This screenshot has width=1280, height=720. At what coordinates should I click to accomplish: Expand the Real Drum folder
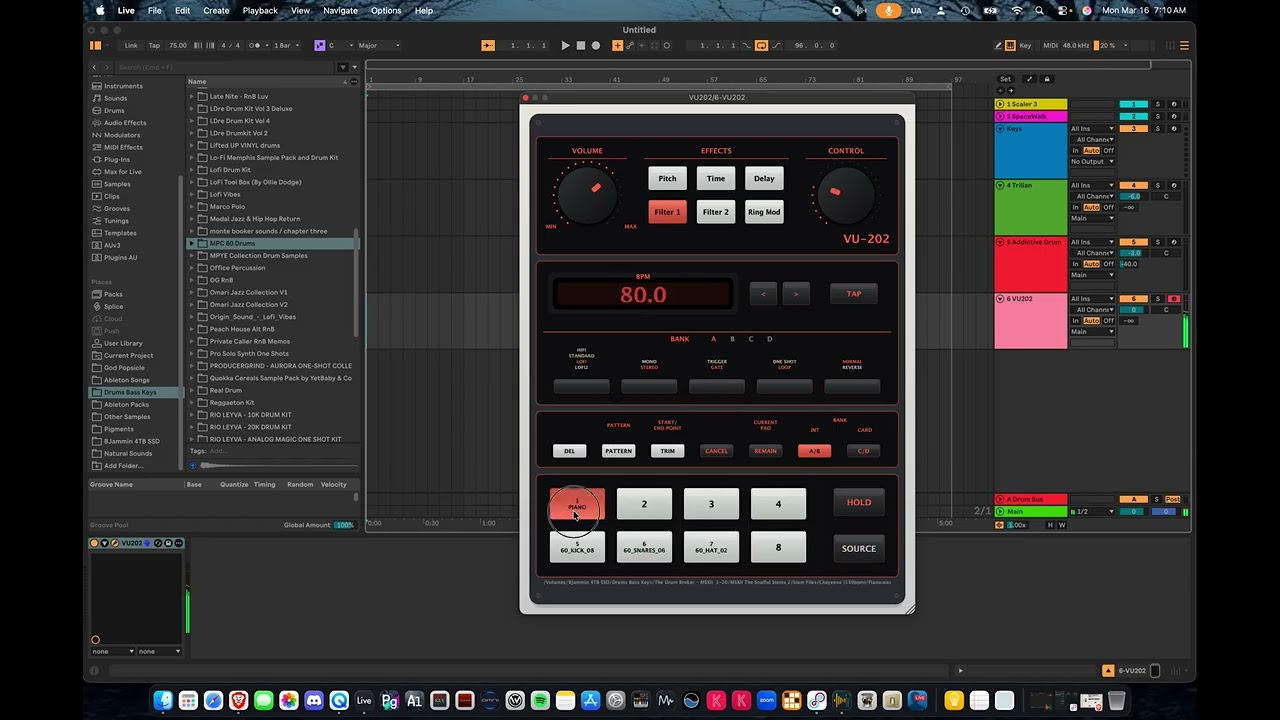[192, 390]
